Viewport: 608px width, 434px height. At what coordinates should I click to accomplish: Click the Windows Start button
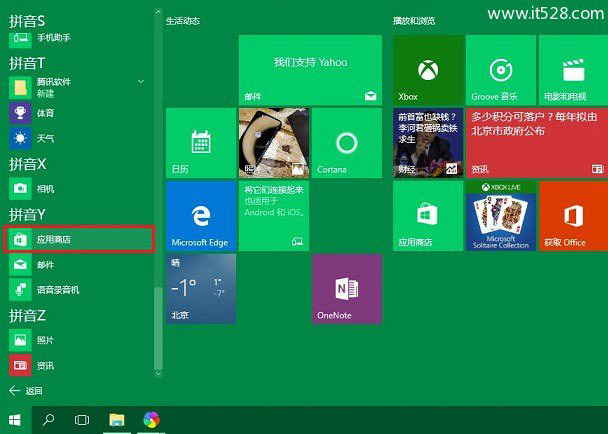[16, 420]
